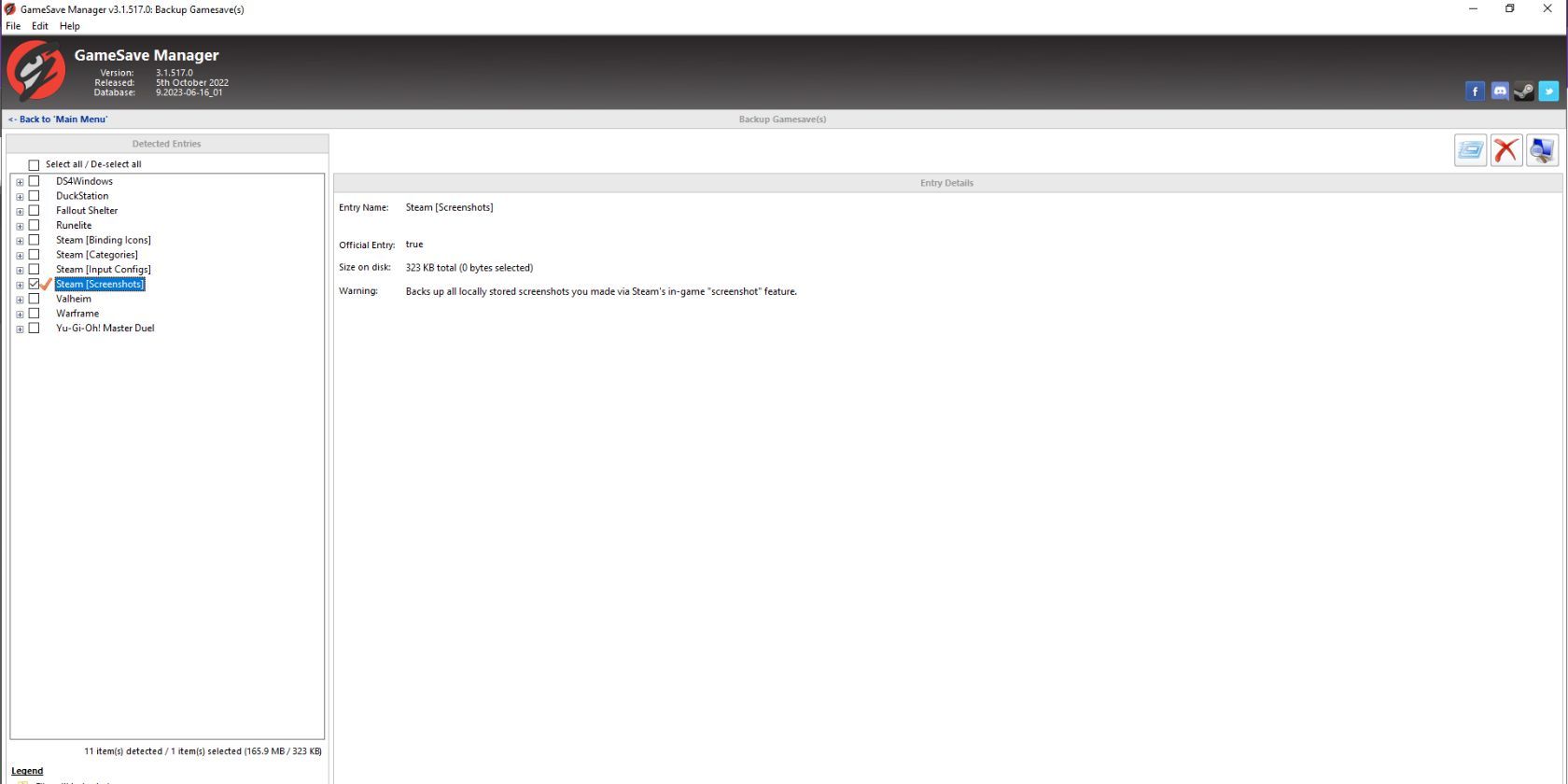Open the Discord server icon
The image size is (1568, 784).
[x=1500, y=91]
